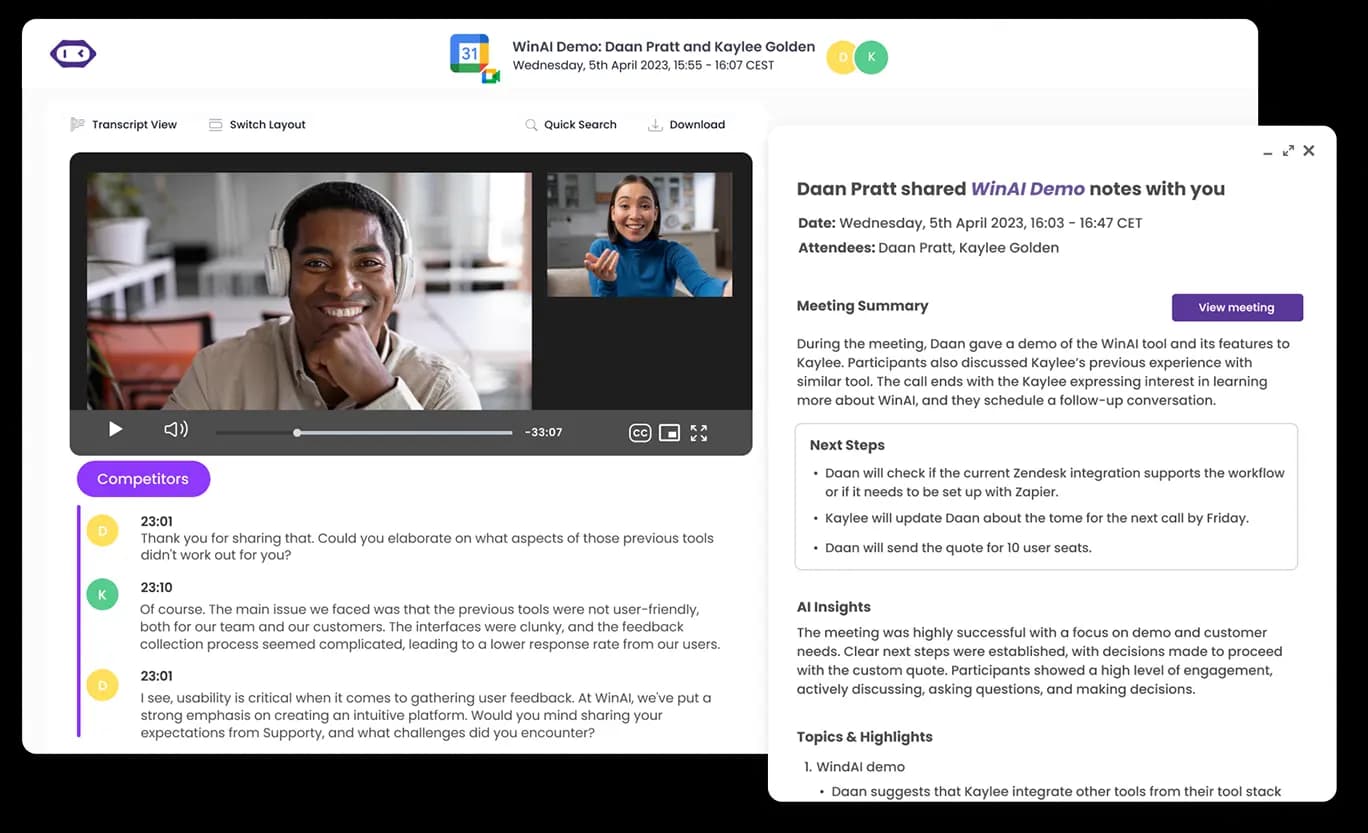1368x833 pixels.
Task: Minimize the notes panel
Action: 1268,152
